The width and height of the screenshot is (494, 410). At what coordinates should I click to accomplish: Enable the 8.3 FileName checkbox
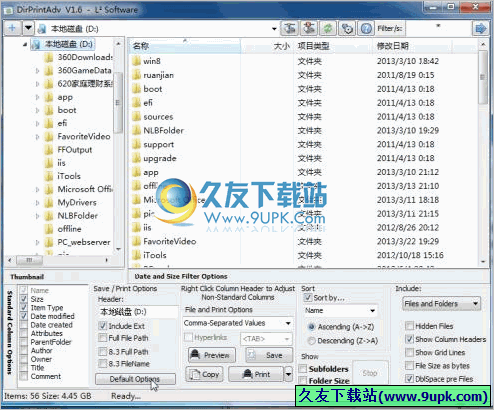pyautogui.click(x=103, y=364)
